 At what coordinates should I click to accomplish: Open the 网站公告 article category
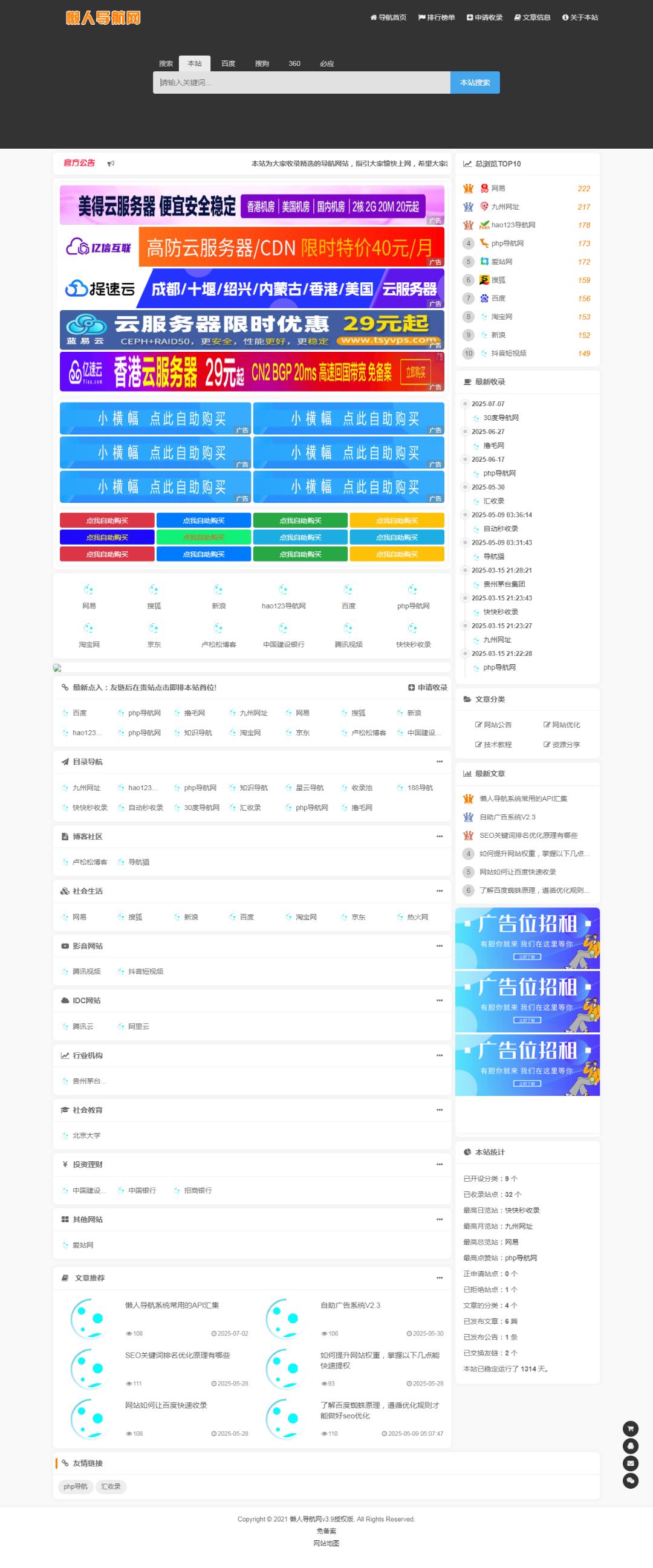point(493,725)
